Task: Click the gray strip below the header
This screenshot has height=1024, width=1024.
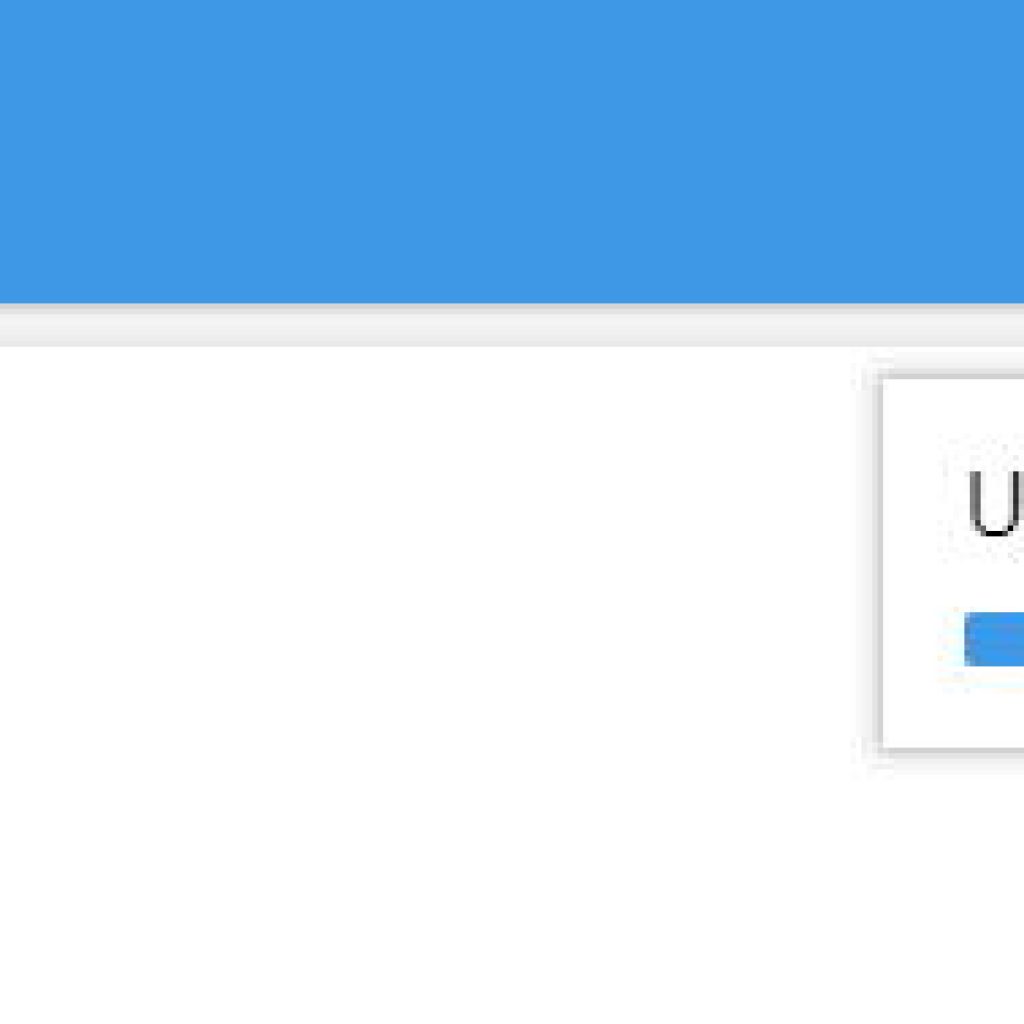Action: (x=512, y=325)
